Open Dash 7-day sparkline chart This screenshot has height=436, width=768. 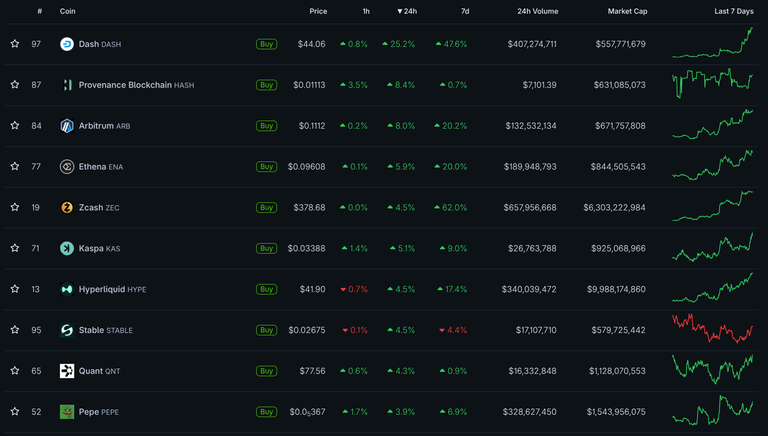[713, 43]
